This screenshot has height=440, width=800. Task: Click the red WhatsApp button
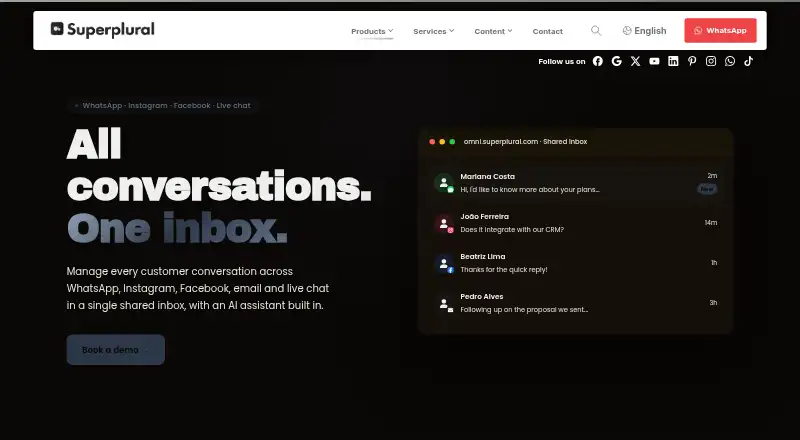[x=720, y=31]
